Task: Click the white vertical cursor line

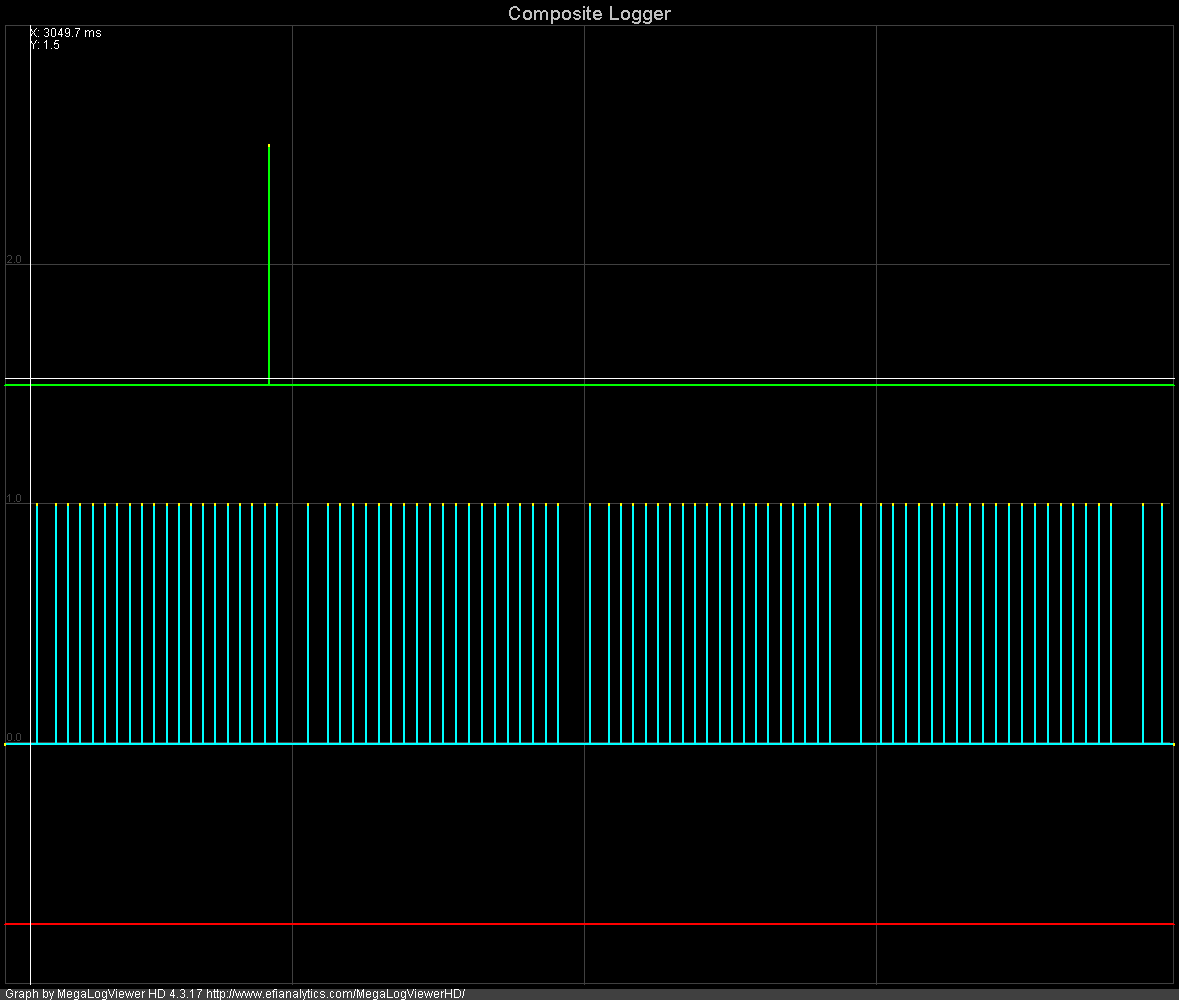Action: point(30,600)
